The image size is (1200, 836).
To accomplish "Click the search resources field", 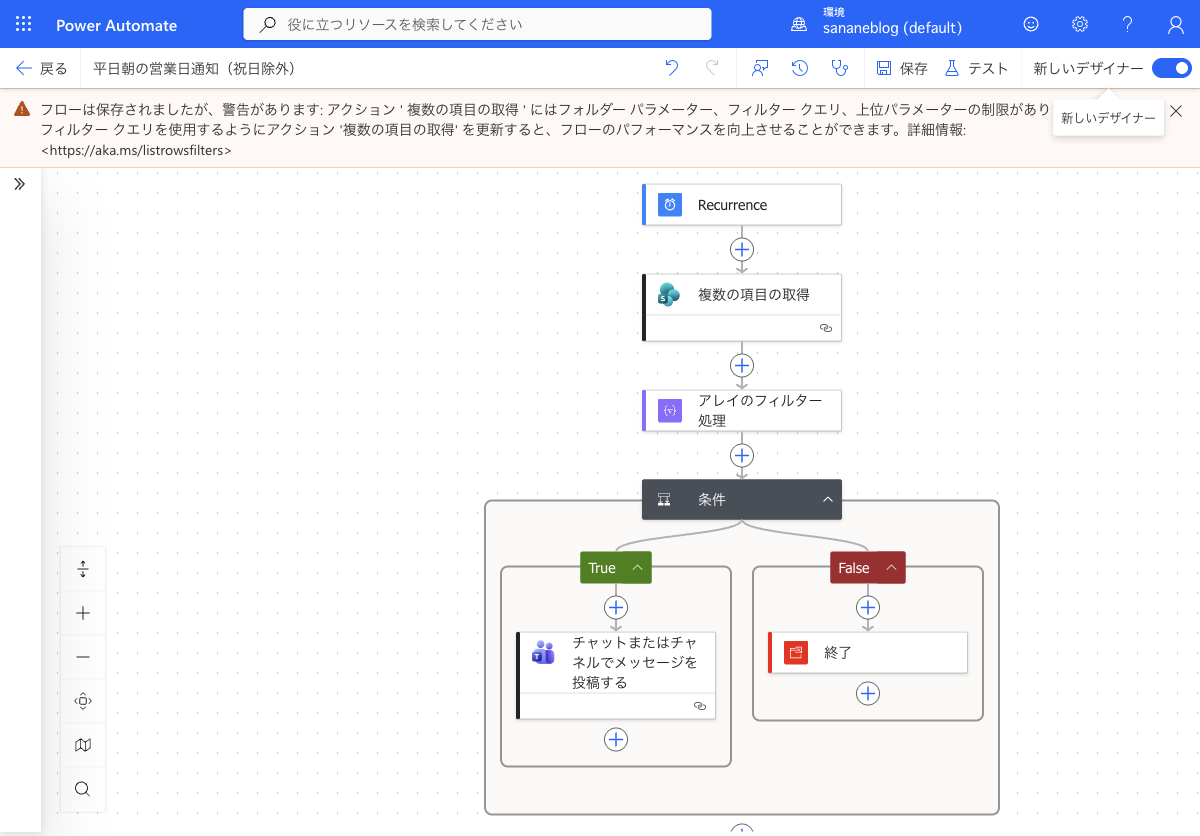I will [x=477, y=24].
